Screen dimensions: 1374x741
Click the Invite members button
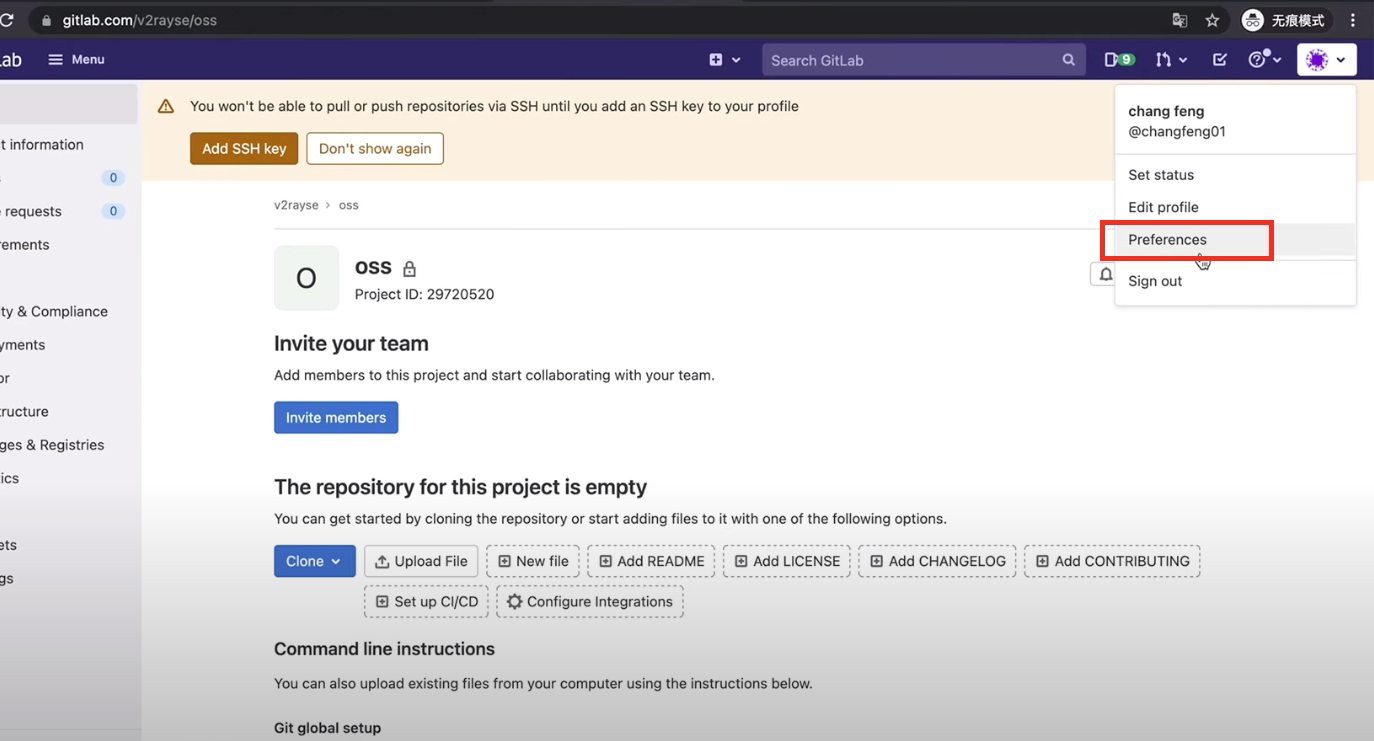tap(336, 418)
